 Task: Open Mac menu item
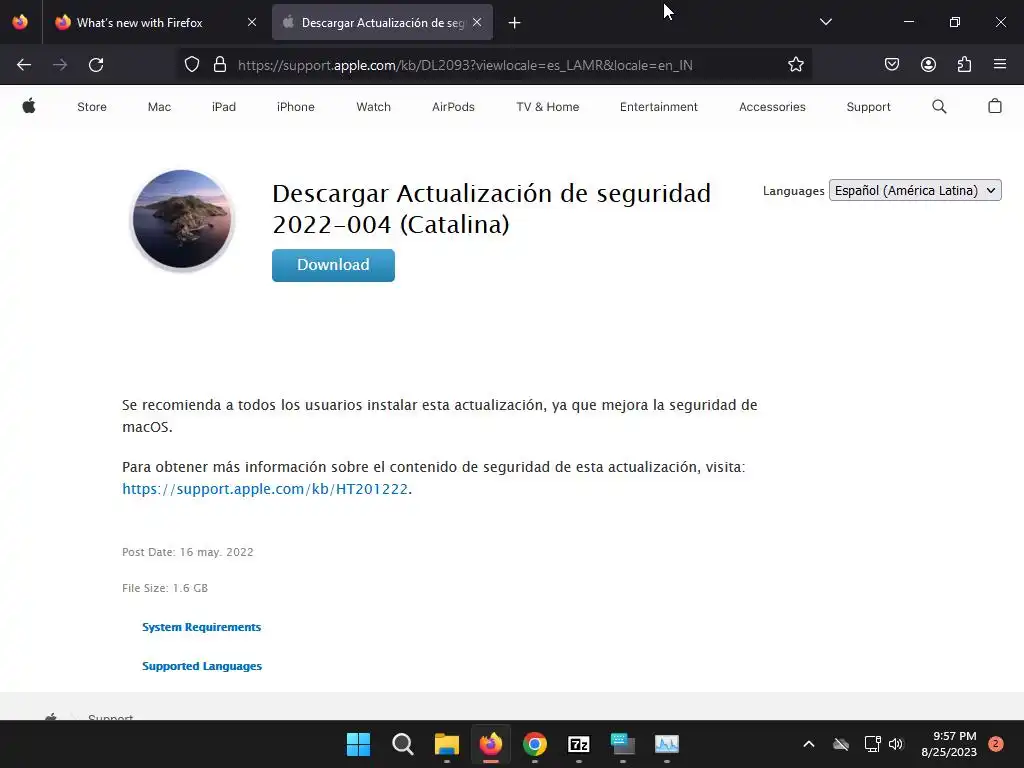pyautogui.click(x=159, y=106)
